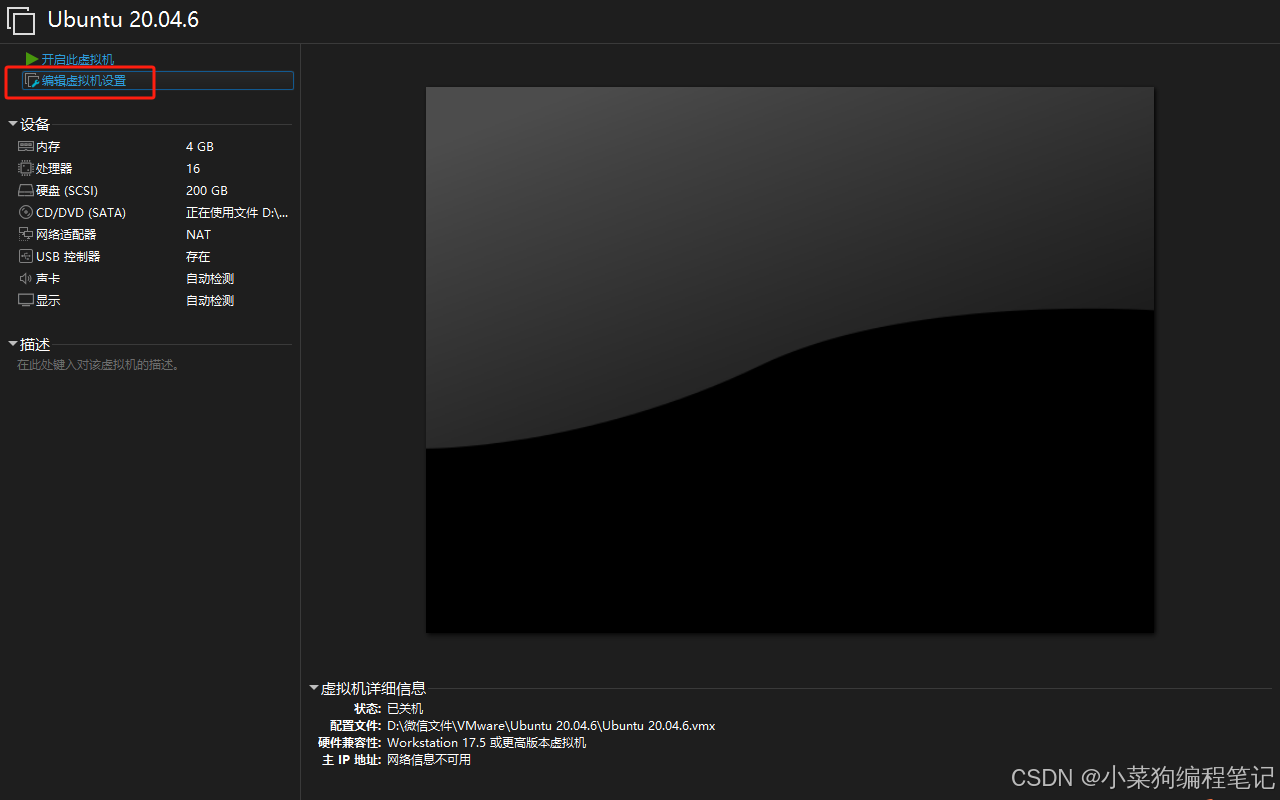Click the 硬件兼容性 label
The height and width of the screenshot is (800, 1280).
tap(350, 742)
